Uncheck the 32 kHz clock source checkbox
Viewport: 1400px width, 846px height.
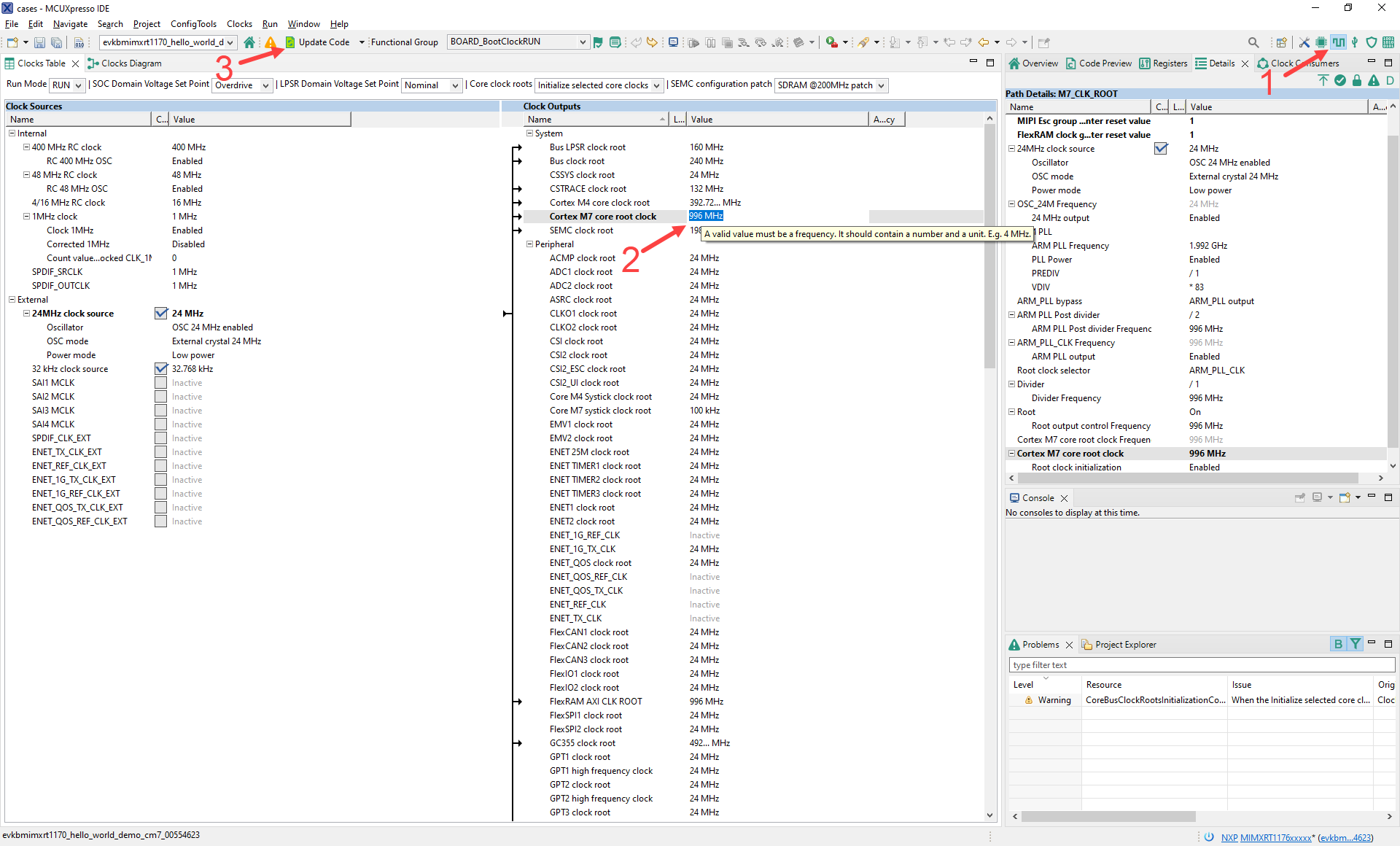pos(161,369)
